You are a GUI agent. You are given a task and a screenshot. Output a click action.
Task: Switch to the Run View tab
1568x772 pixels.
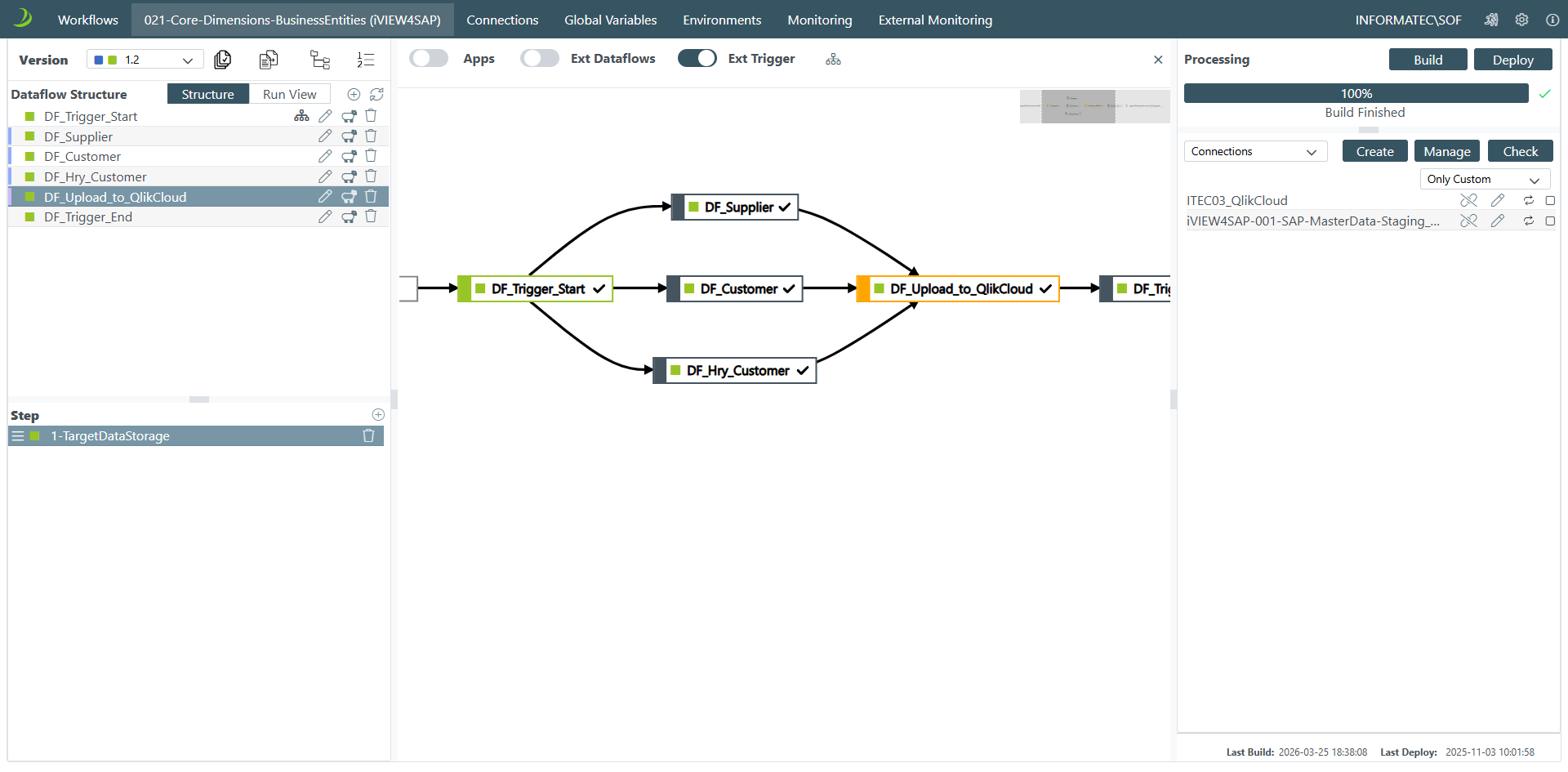coord(289,95)
